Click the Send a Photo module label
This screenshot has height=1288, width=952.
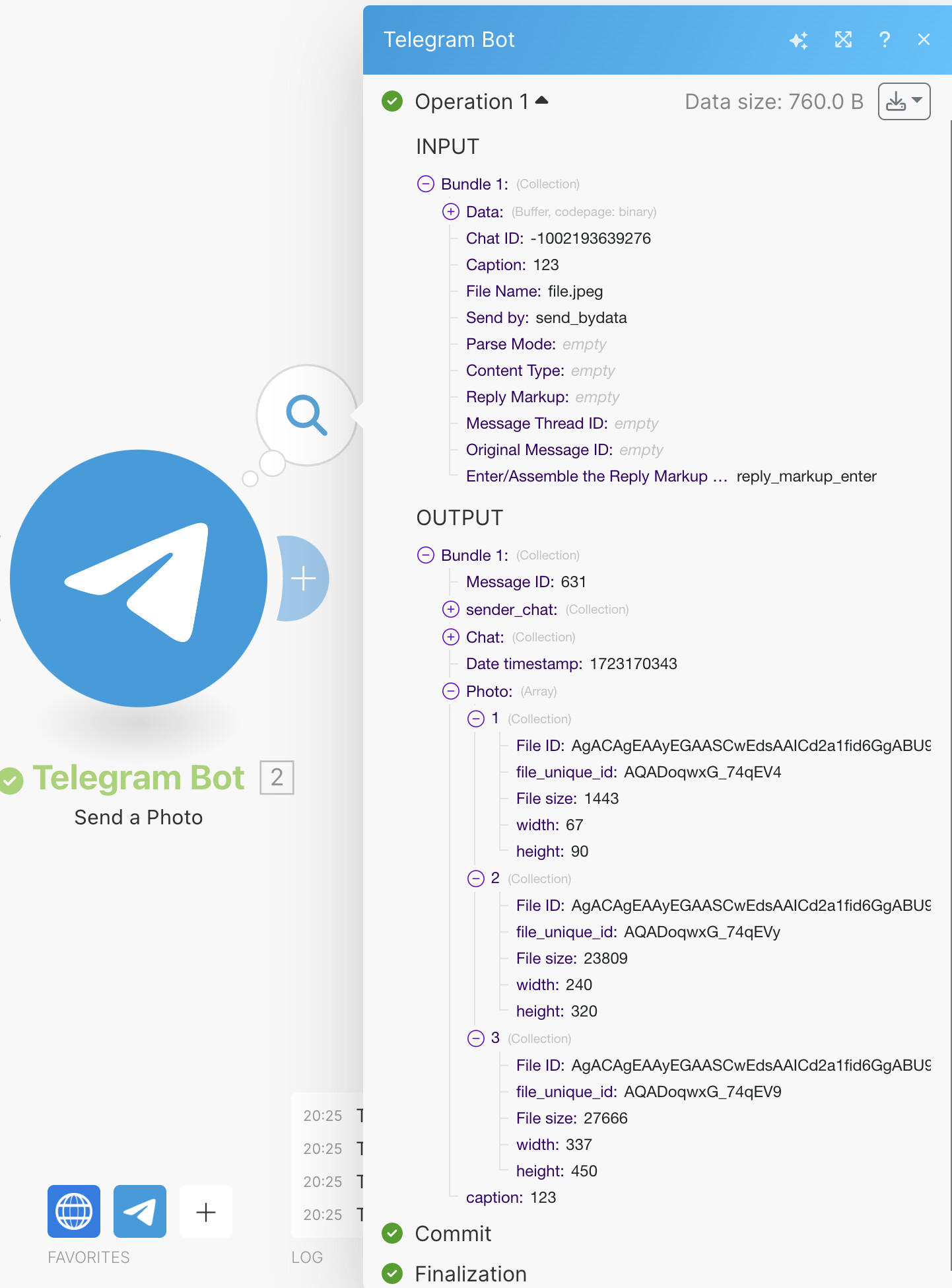click(139, 817)
